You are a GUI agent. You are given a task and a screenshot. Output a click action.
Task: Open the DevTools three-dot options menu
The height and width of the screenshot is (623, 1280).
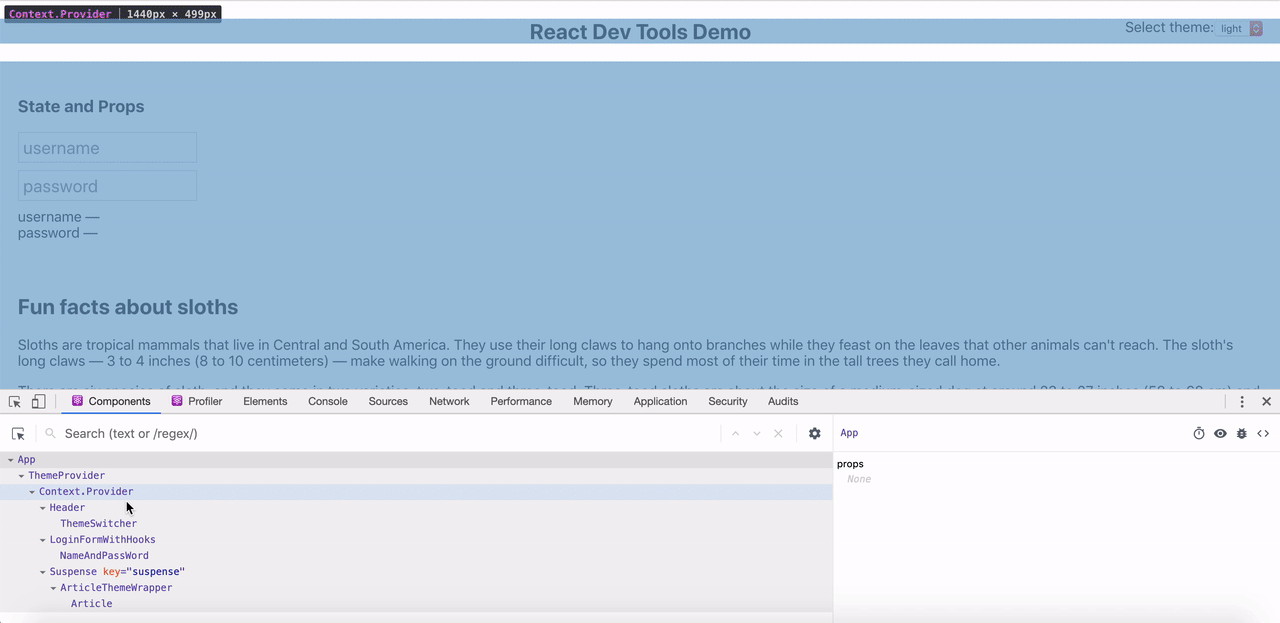[x=1242, y=402]
